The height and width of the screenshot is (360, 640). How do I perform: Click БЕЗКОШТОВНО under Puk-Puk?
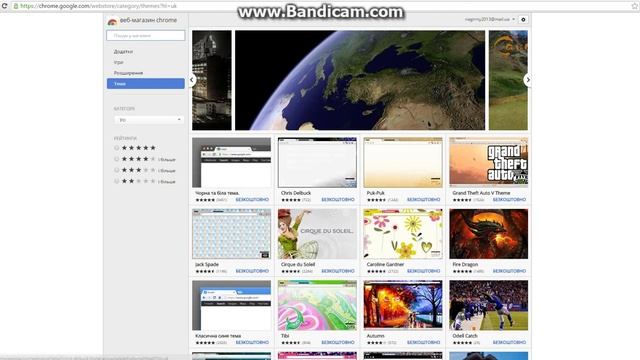pyautogui.click(x=424, y=200)
